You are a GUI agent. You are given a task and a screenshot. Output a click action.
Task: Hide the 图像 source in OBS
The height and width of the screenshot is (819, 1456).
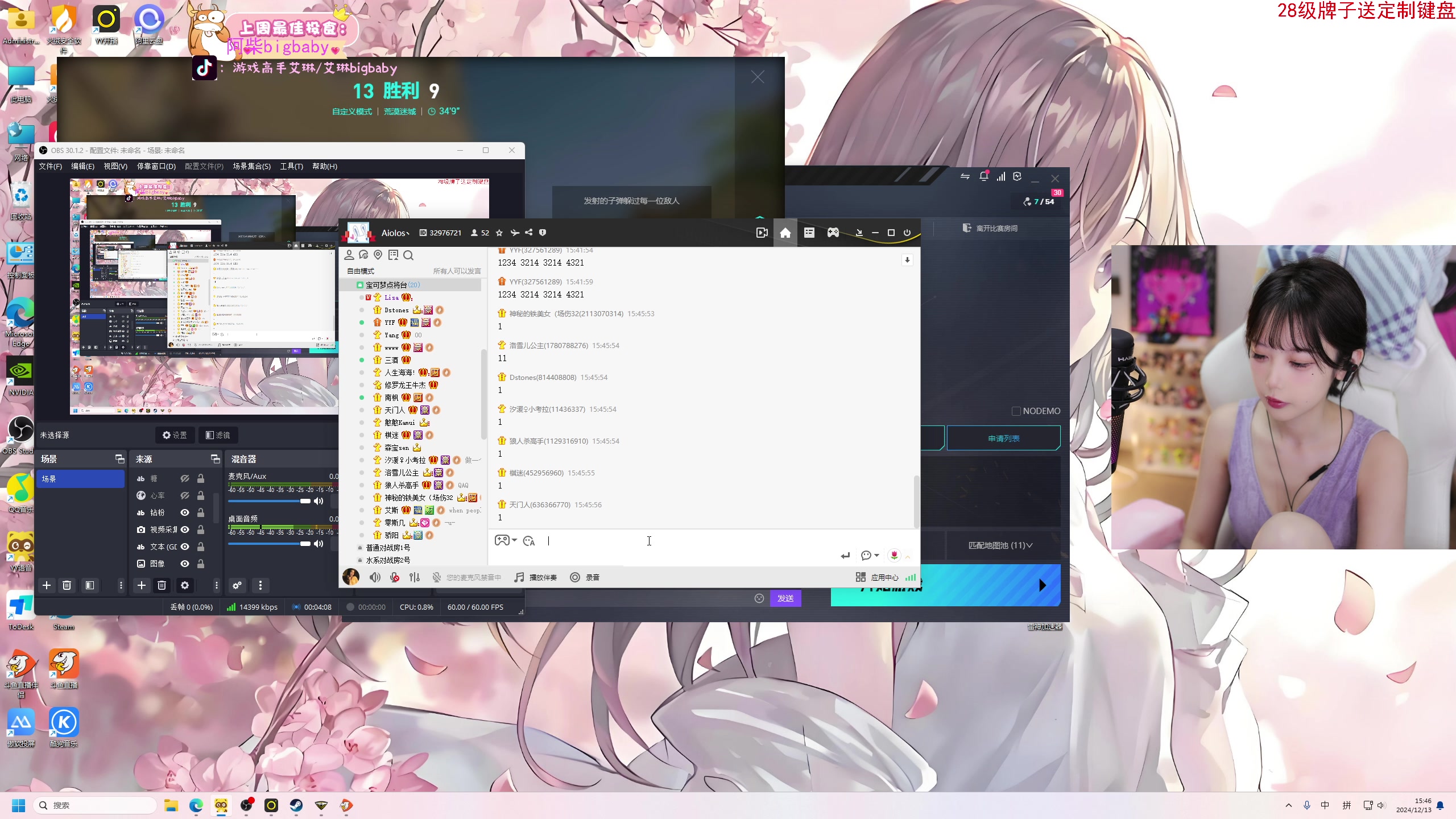pyautogui.click(x=185, y=564)
